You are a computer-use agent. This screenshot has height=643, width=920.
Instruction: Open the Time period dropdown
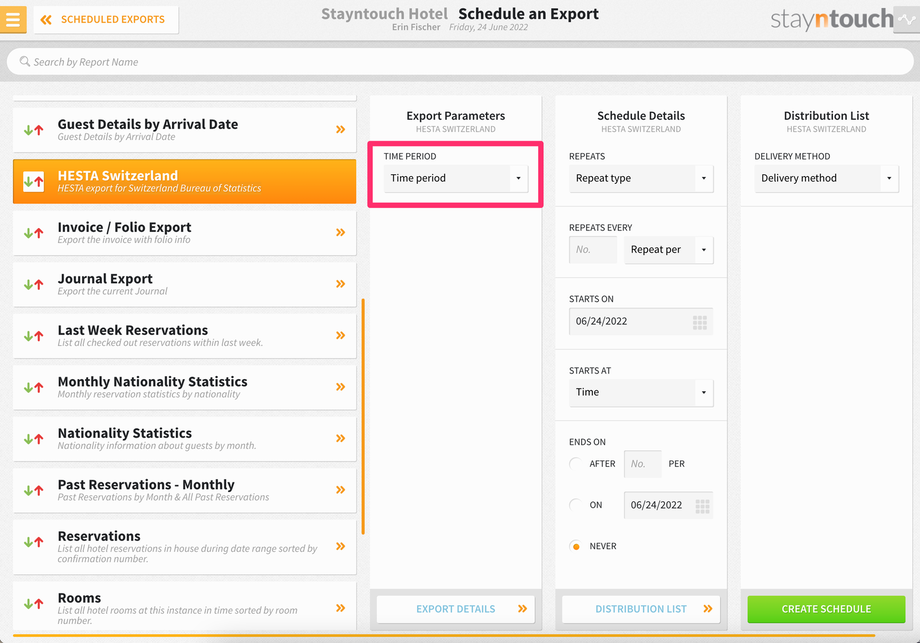[x=456, y=178]
